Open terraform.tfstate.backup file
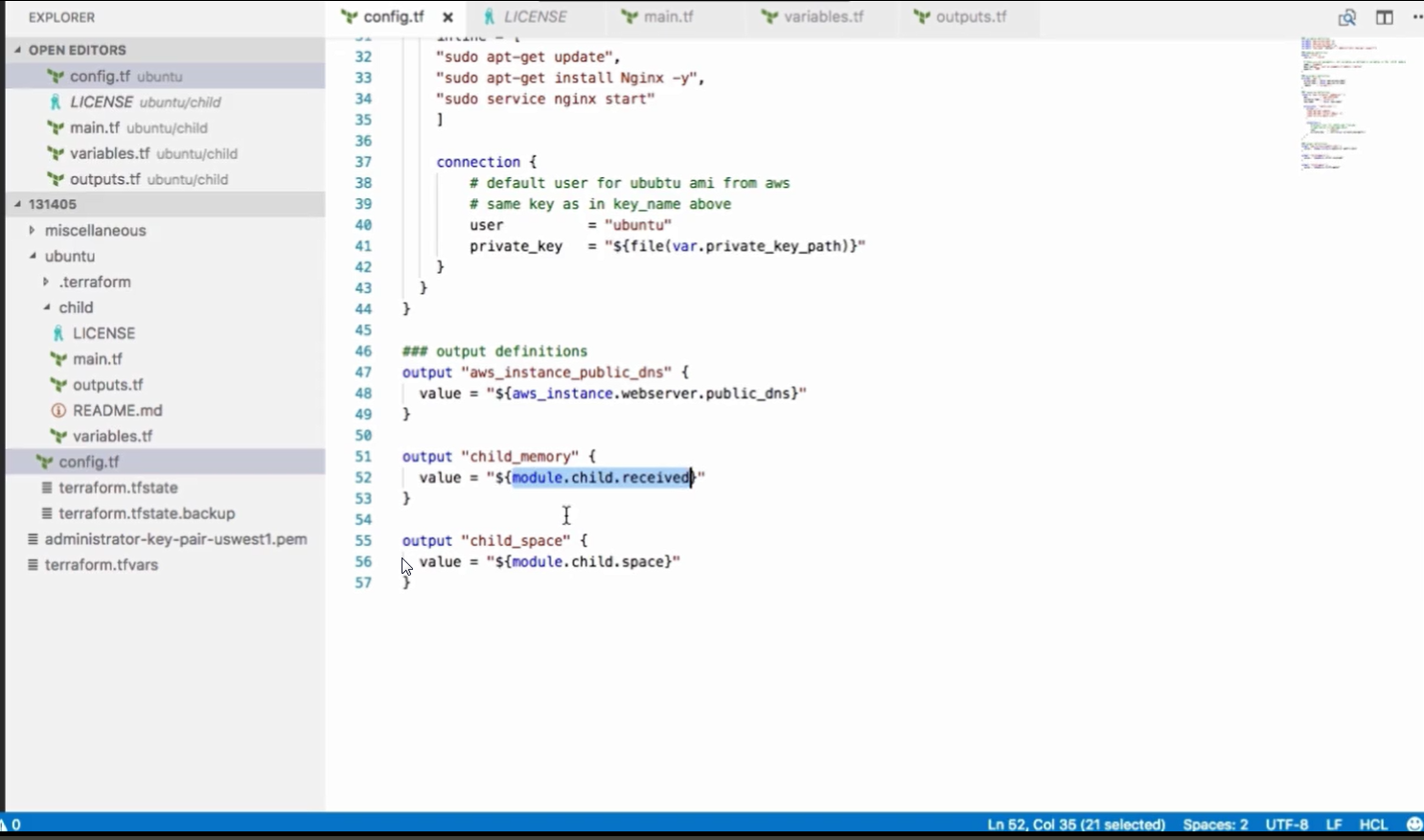The width and height of the screenshot is (1424, 840). [165, 514]
